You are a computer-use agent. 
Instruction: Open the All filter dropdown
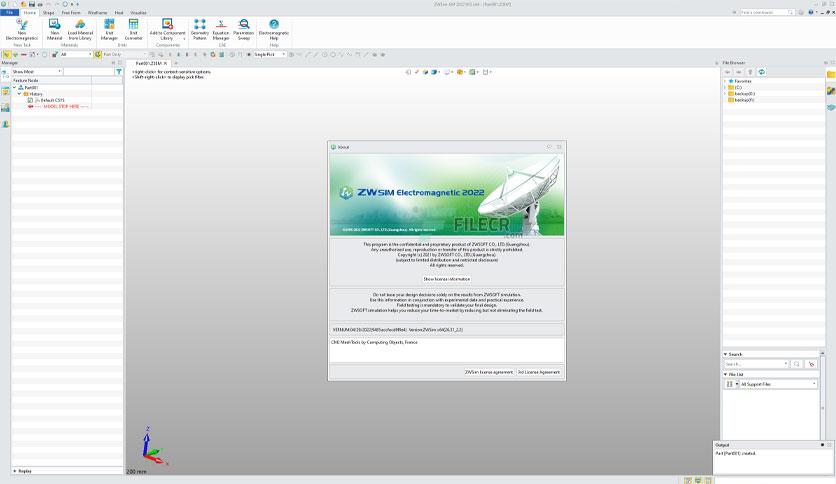(76, 54)
